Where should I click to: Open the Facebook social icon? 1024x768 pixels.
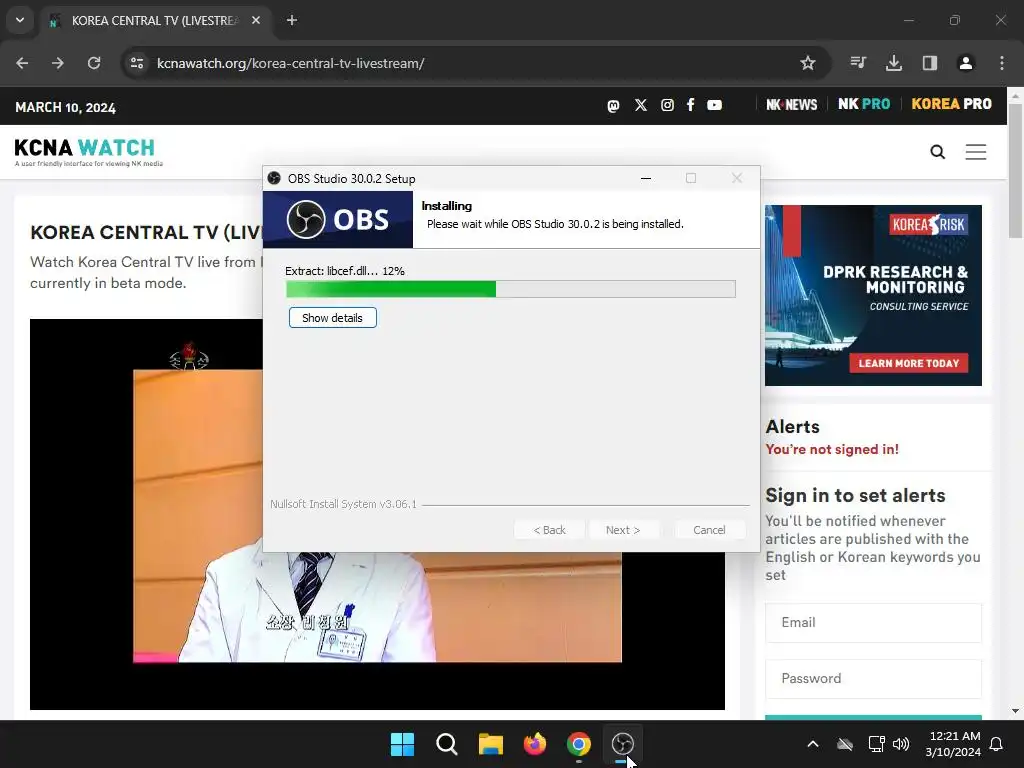point(690,105)
